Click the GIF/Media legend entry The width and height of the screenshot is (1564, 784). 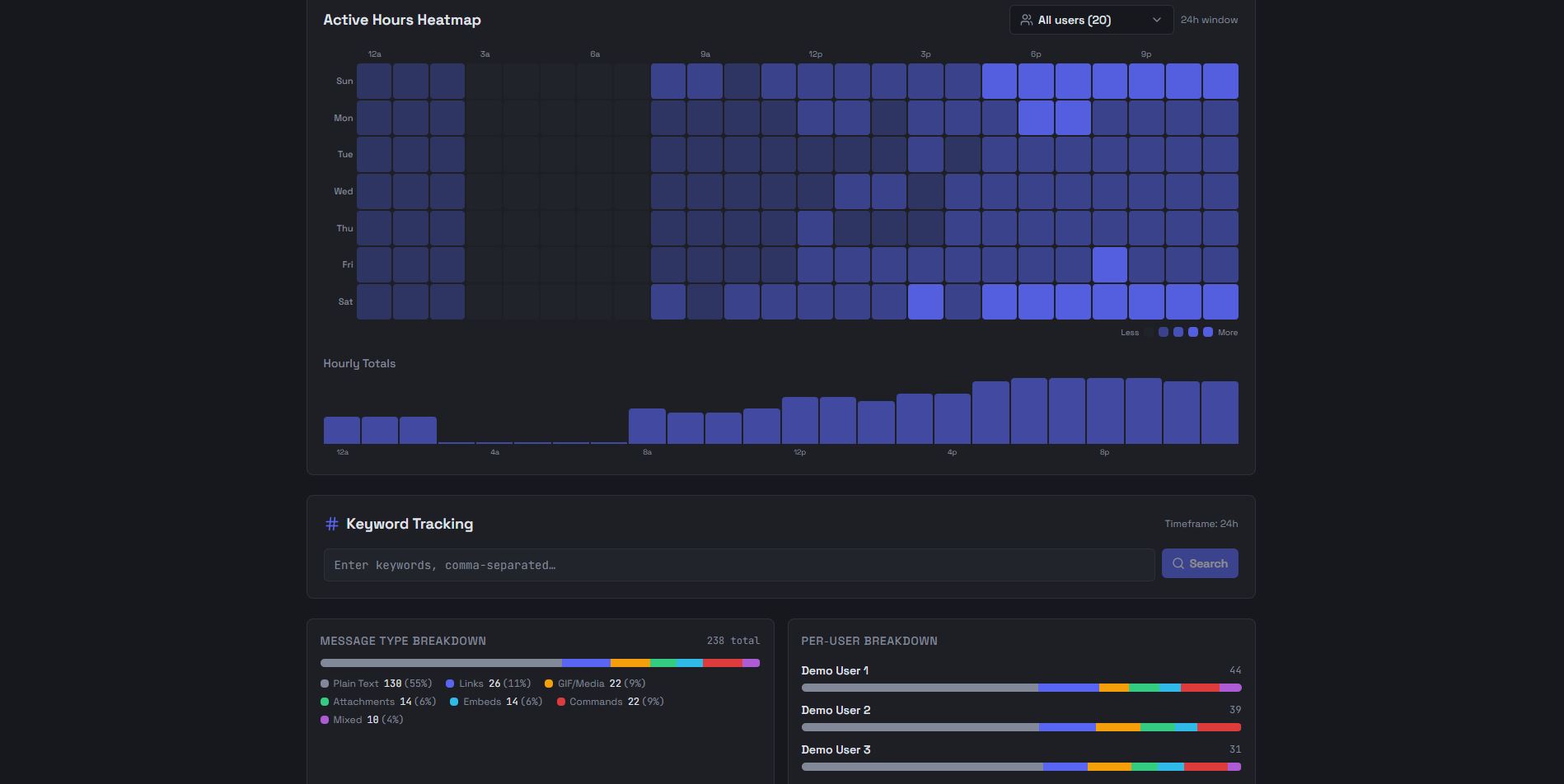point(595,684)
